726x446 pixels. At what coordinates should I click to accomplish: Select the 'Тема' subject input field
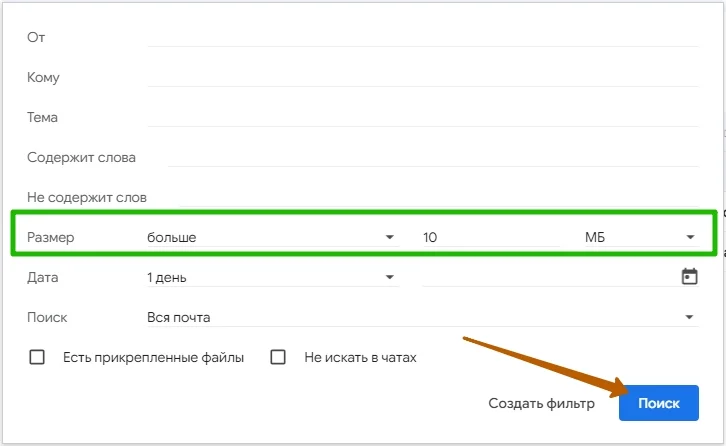(x=422, y=117)
